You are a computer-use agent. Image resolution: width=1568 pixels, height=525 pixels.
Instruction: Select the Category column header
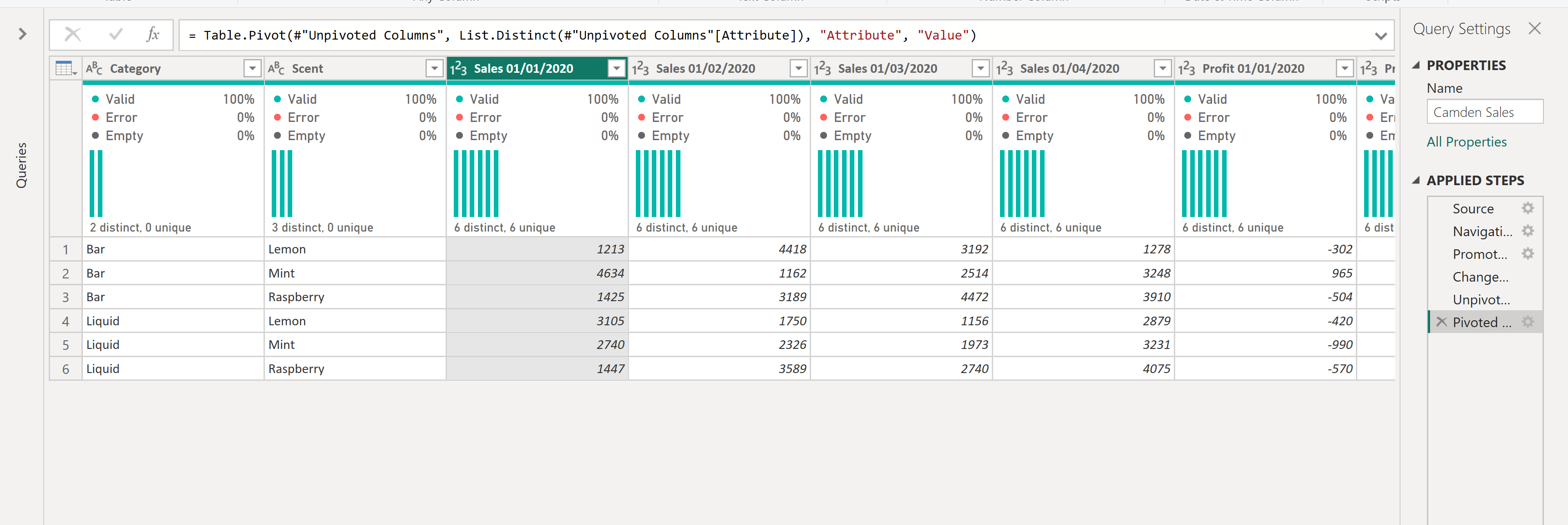pyautogui.click(x=173, y=68)
